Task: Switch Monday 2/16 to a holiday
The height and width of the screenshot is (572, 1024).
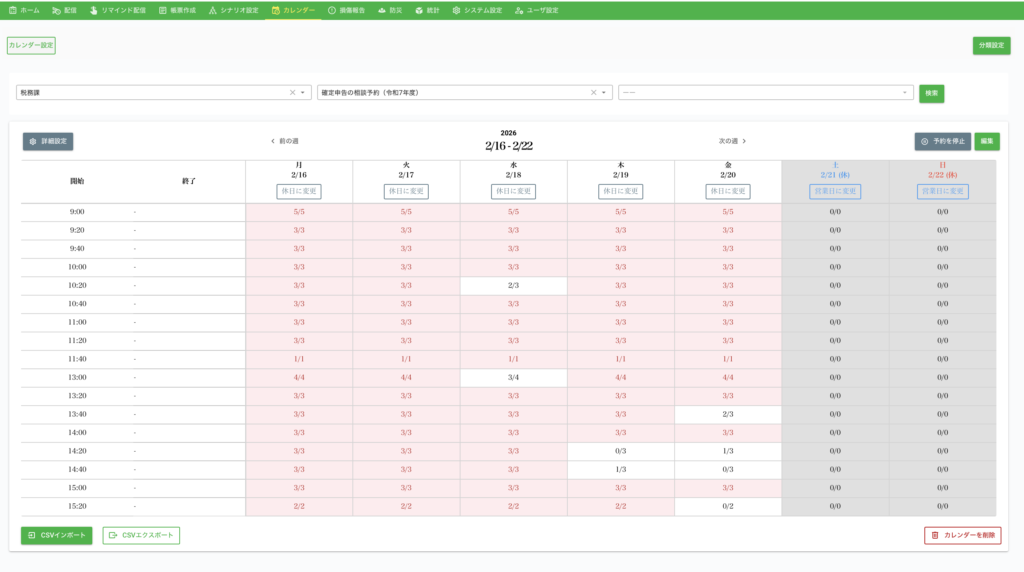Action: point(299,191)
